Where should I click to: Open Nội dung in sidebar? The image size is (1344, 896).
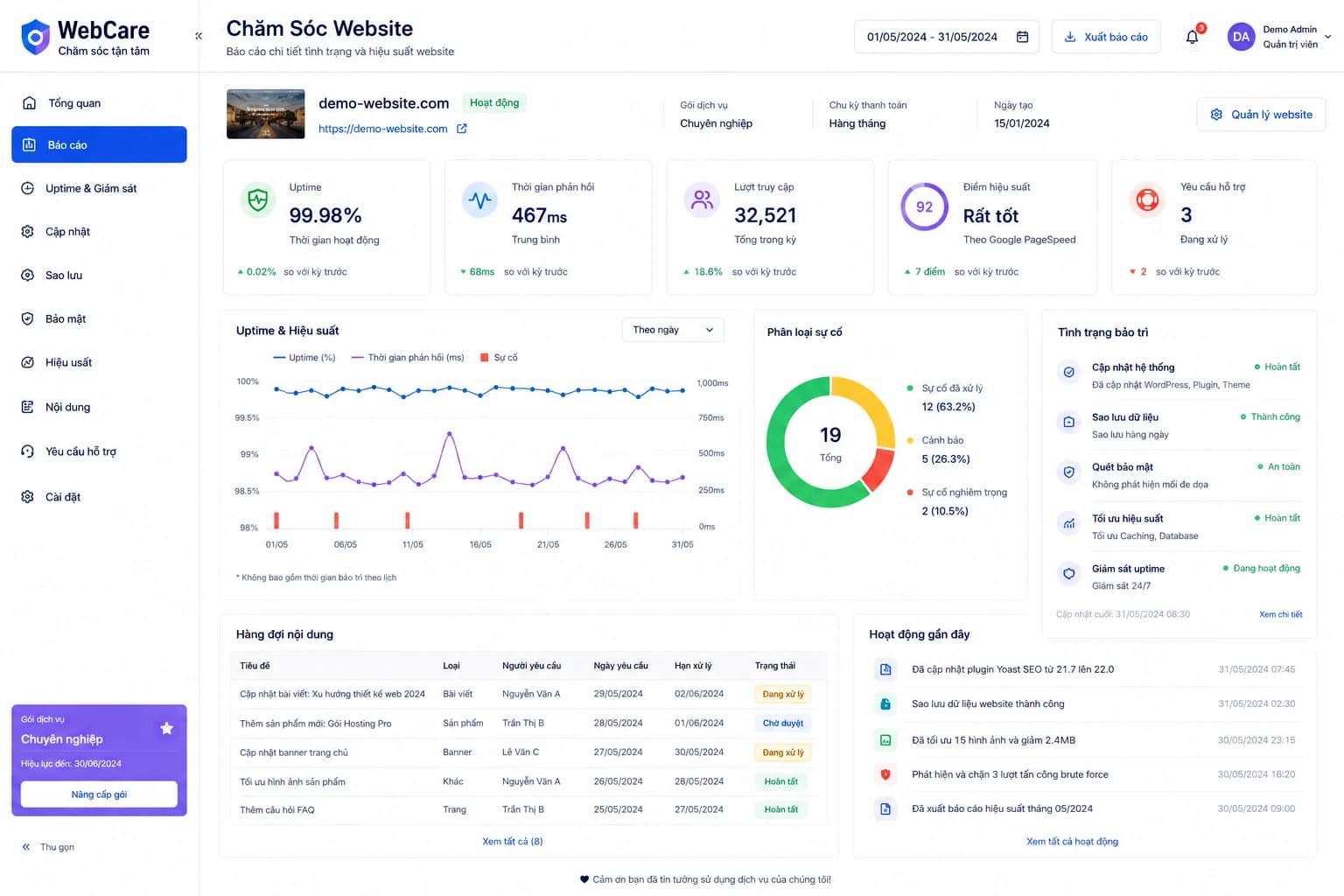(x=99, y=407)
